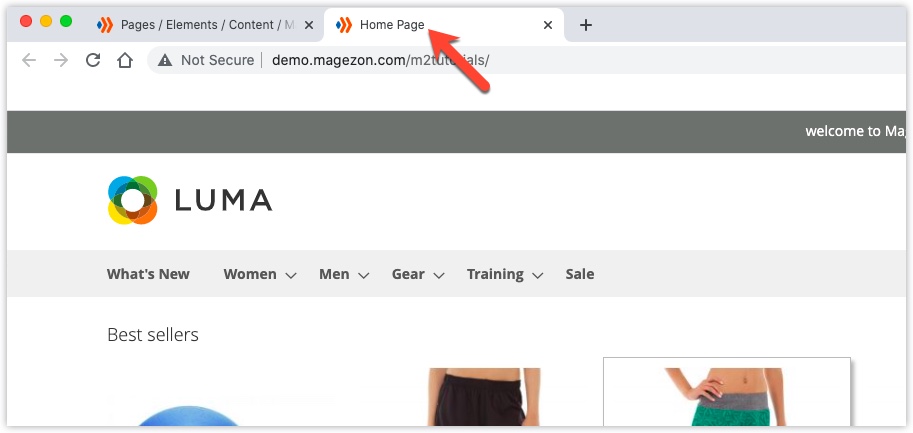Click the favicon on the Pages tab

click(x=105, y=25)
